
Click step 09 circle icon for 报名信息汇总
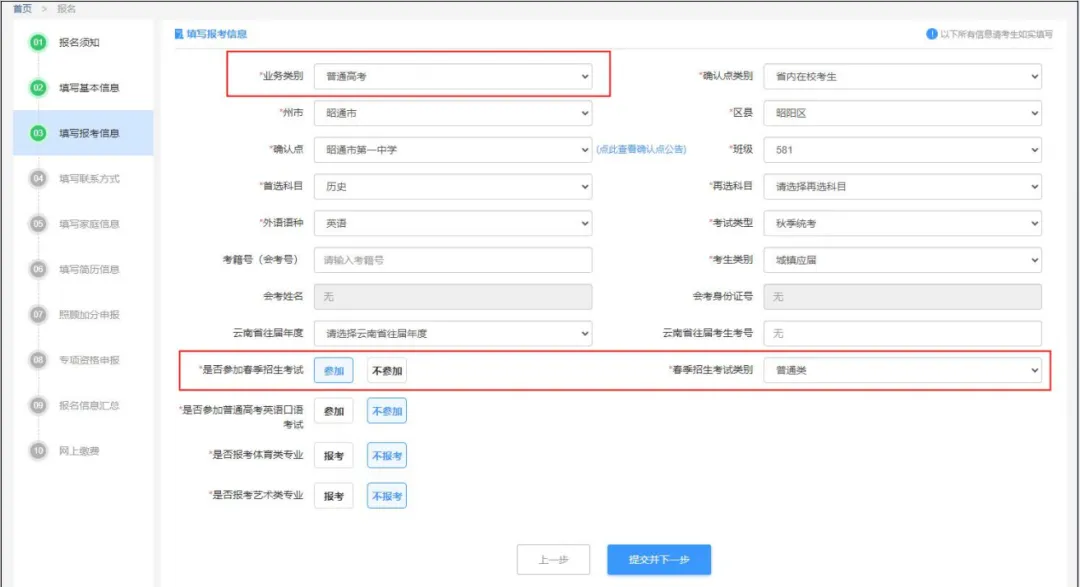coord(38,405)
